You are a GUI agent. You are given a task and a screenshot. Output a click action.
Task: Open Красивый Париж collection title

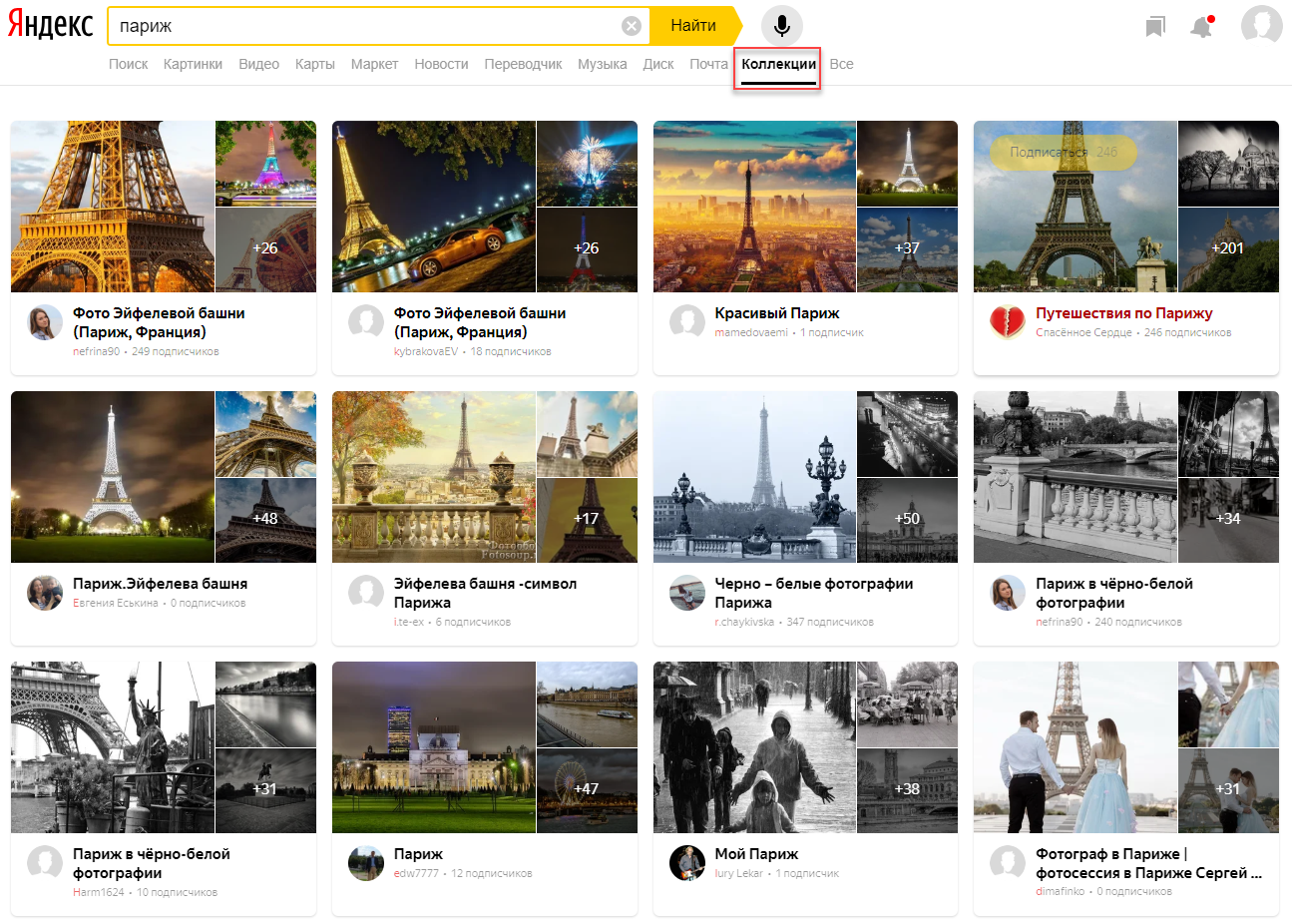[x=776, y=313]
